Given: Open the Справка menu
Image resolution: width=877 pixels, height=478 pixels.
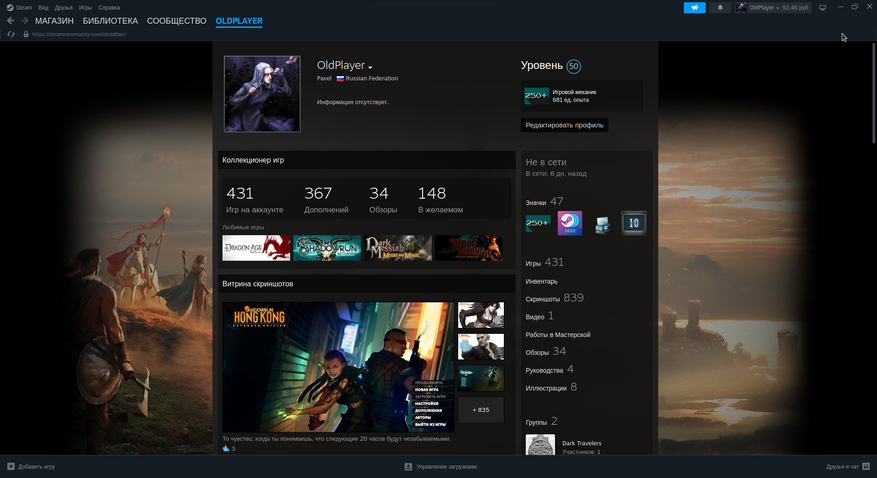Looking at the screenshot, I should (109, 8).
